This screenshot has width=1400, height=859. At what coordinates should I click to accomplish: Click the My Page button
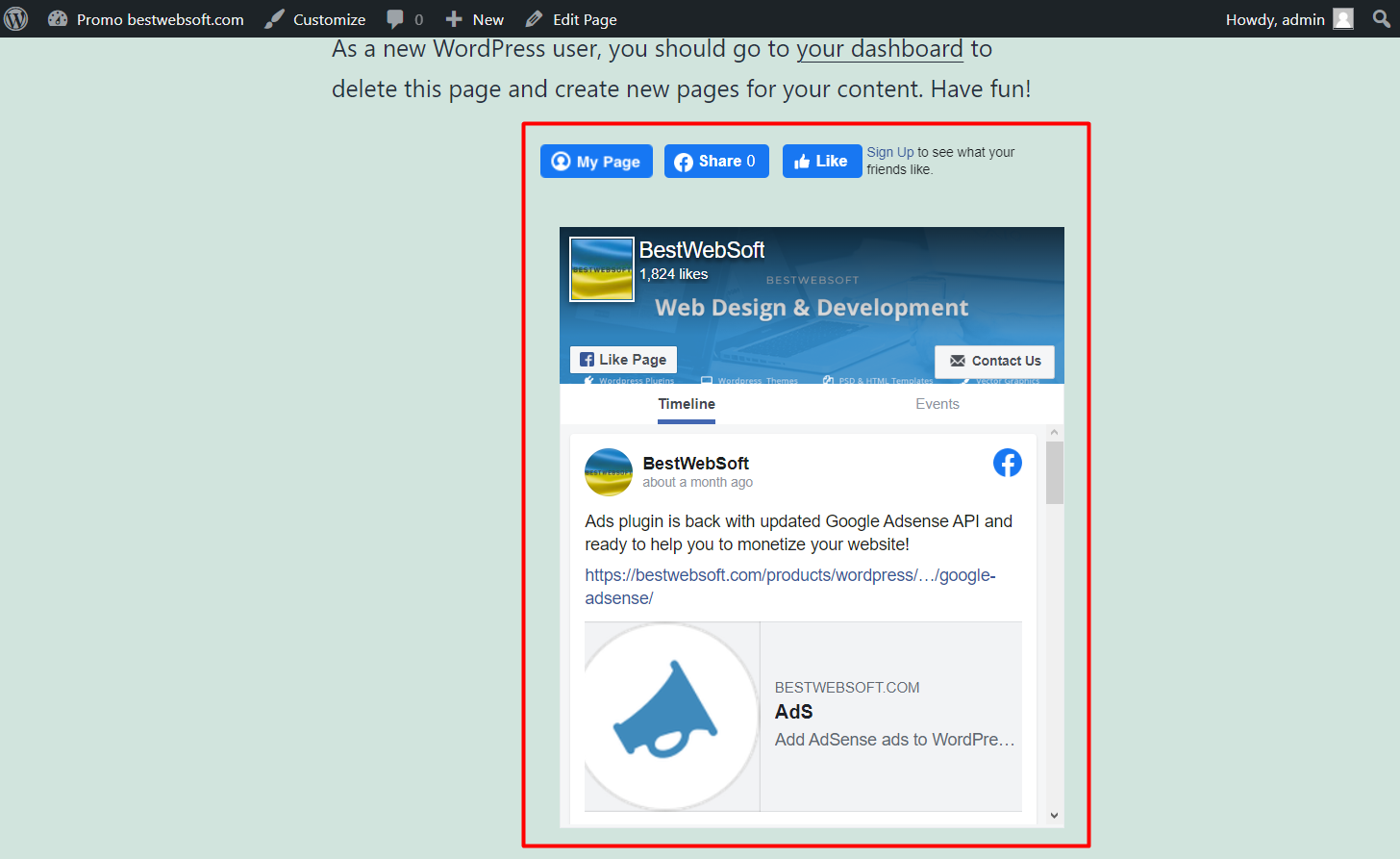coord(596,162)
